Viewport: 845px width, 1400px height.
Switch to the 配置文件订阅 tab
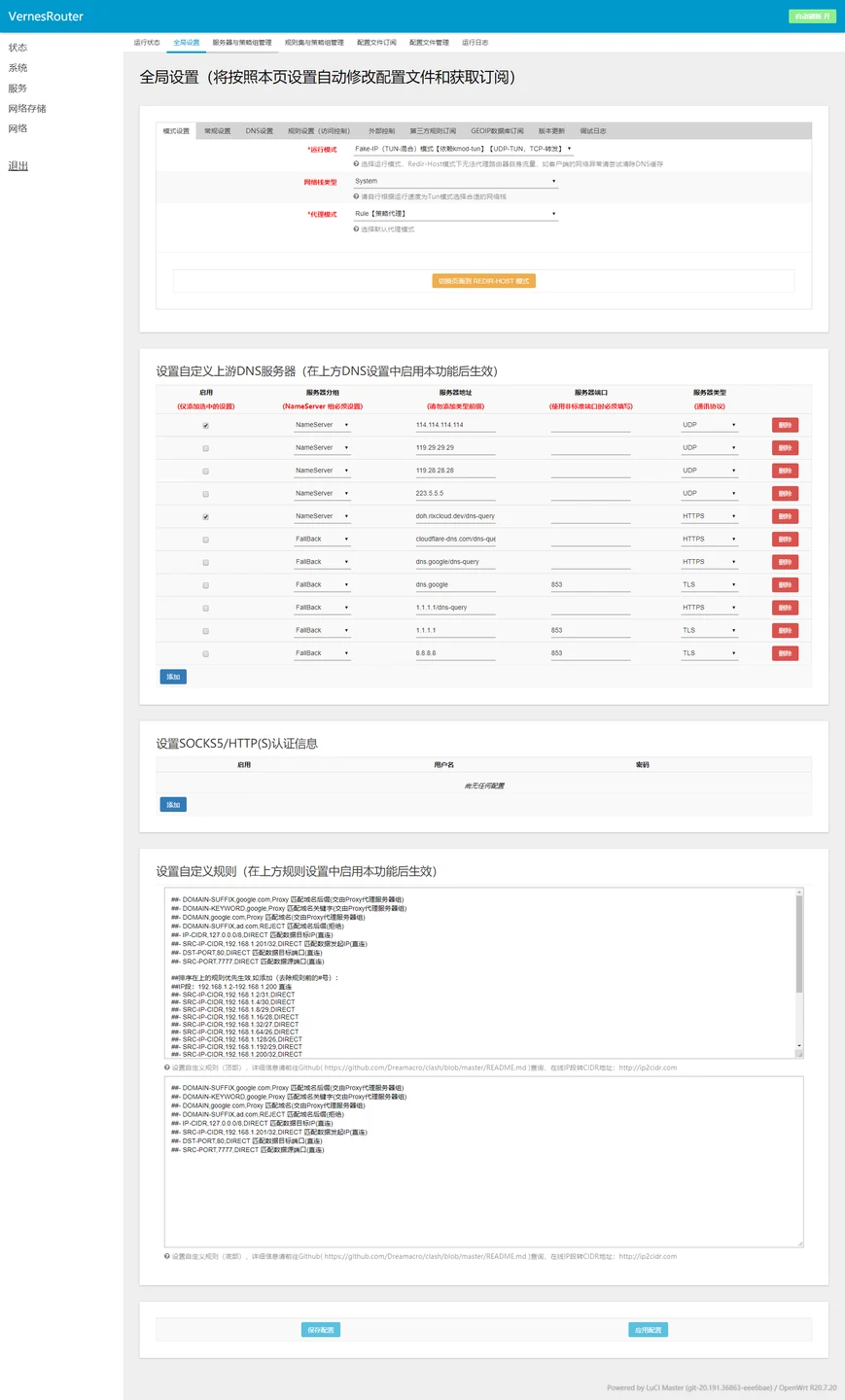[x=376, y=43]
